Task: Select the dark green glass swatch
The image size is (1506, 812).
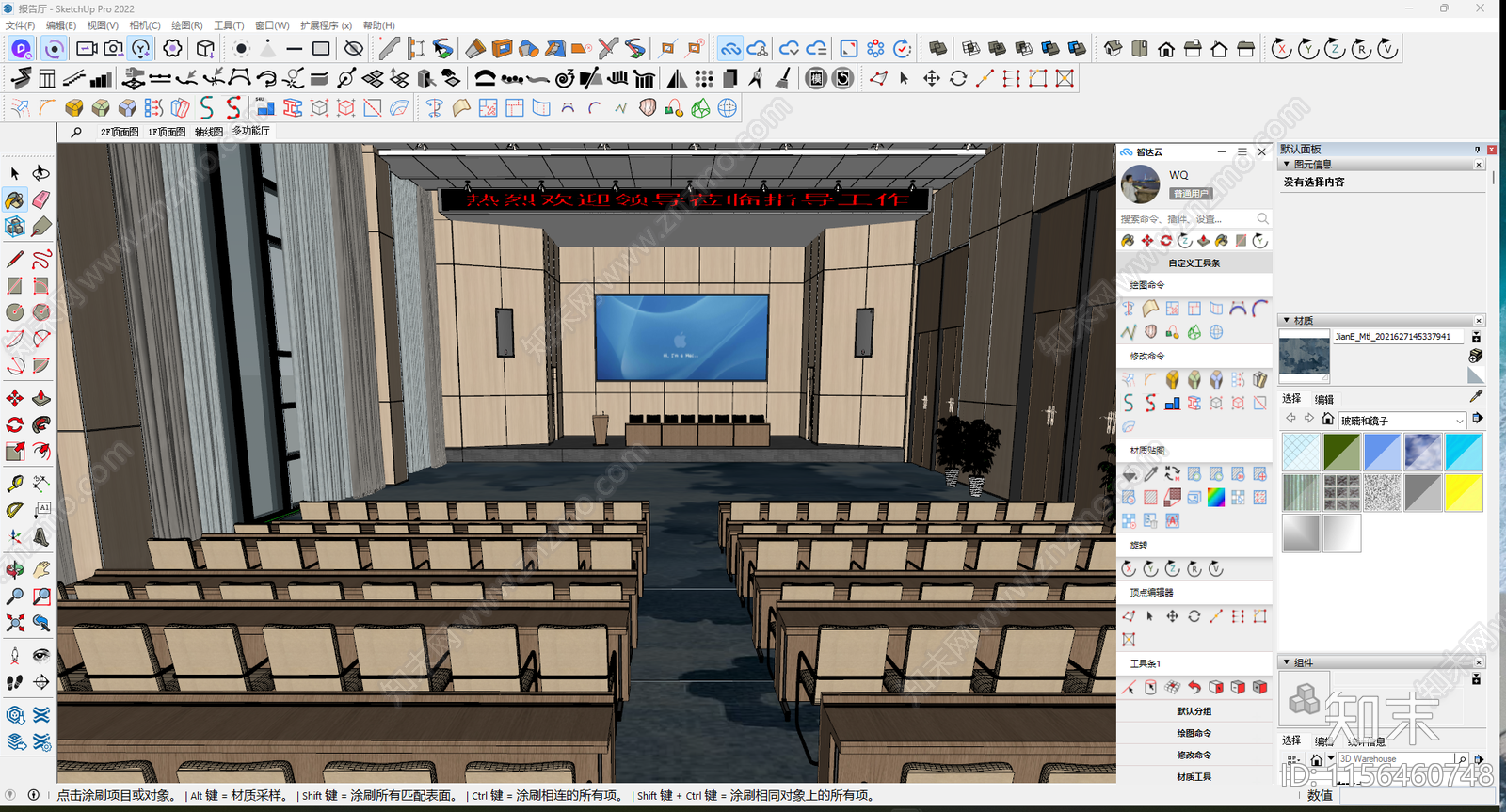Action: [x=1341, y=452]
